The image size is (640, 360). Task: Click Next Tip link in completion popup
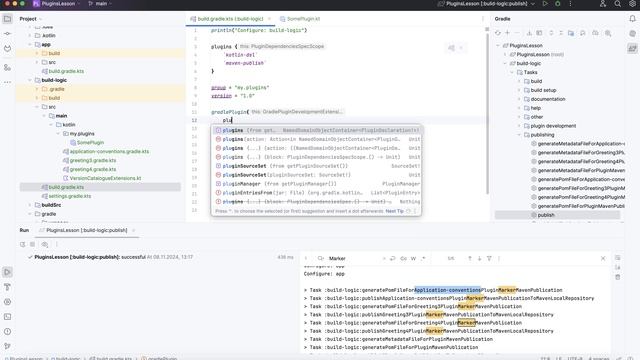click(395, 211)
